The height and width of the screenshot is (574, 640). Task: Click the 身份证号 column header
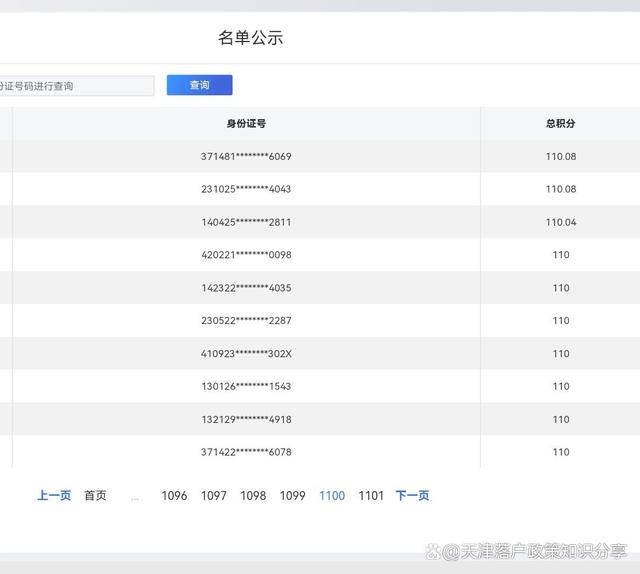(x=246, y=123)
